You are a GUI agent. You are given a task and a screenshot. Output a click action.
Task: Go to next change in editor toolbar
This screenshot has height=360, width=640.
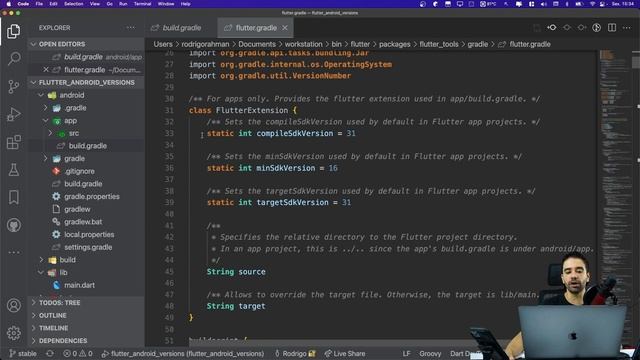[582, 28]
